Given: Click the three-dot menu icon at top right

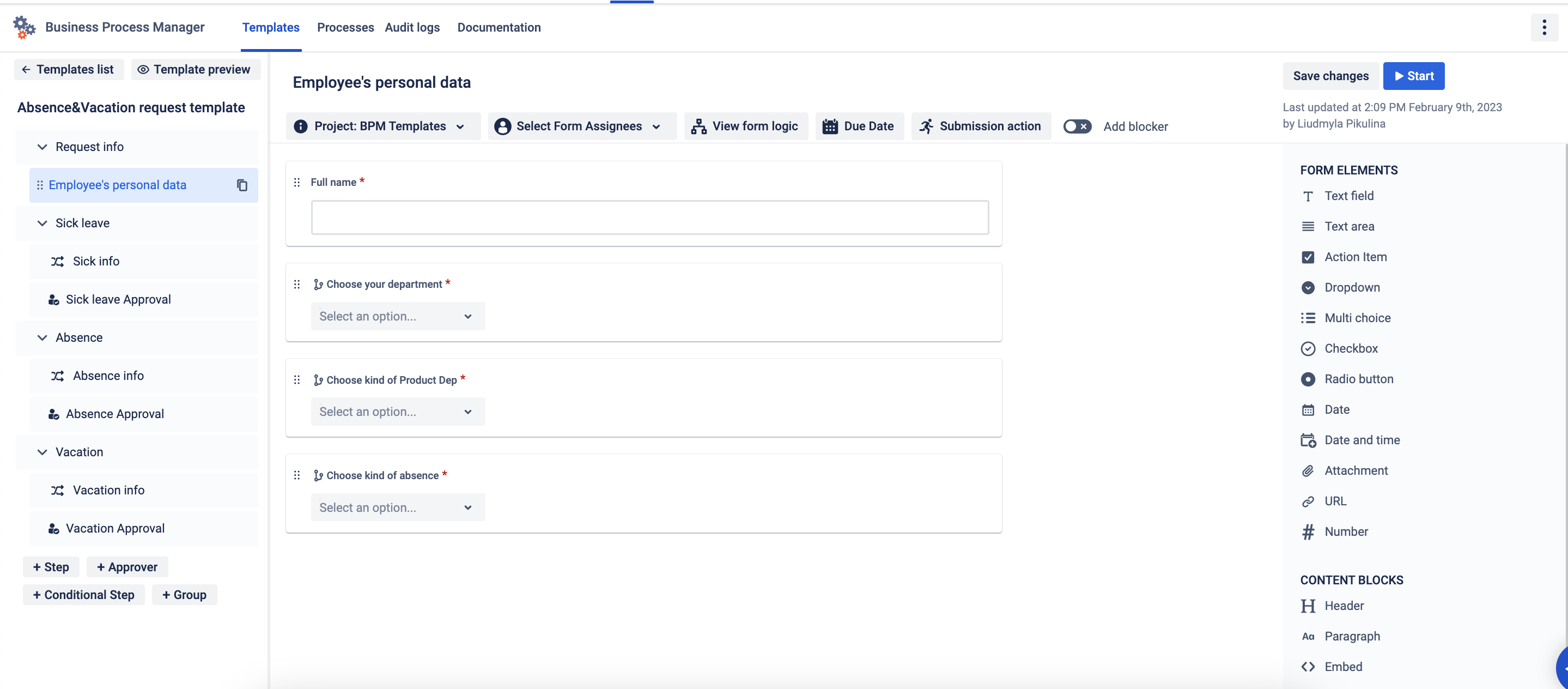Looking at the screenshot, I should 1543,27.
